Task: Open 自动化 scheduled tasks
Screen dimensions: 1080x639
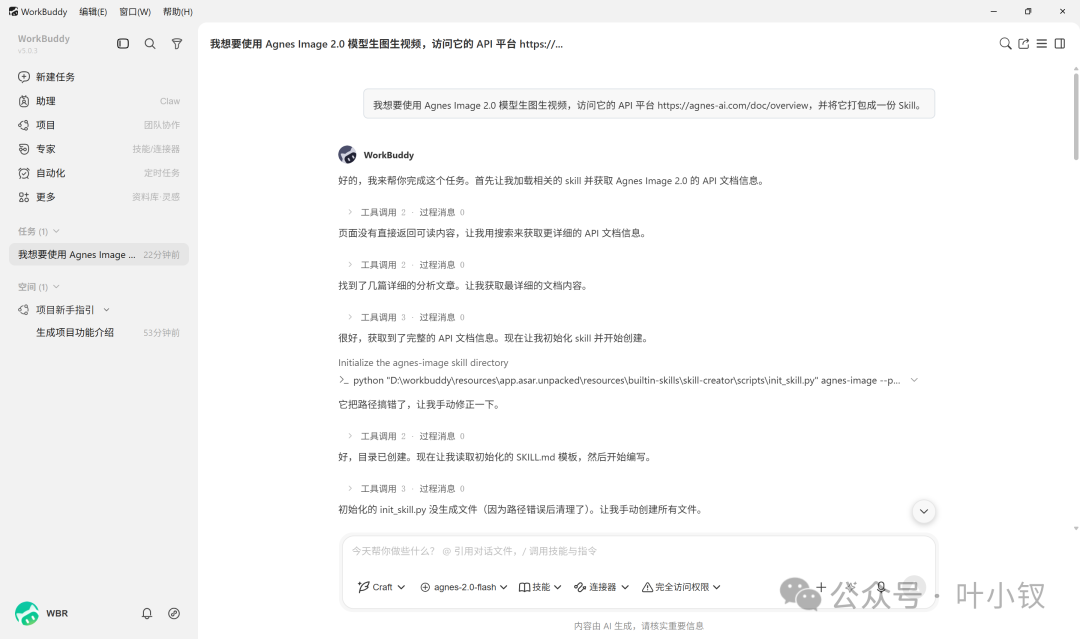Action: [98, 173]
